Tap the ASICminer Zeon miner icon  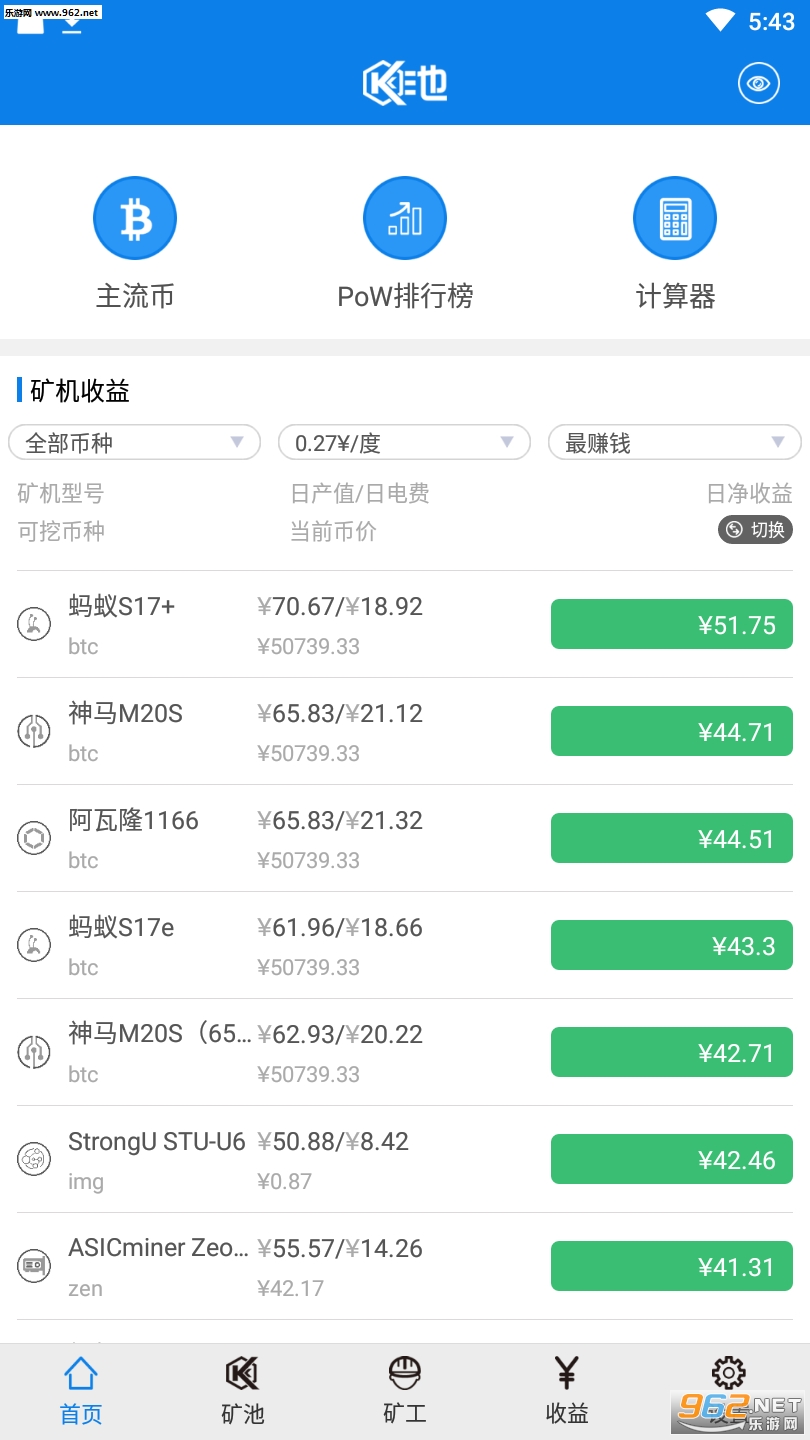pos(34,1266)
